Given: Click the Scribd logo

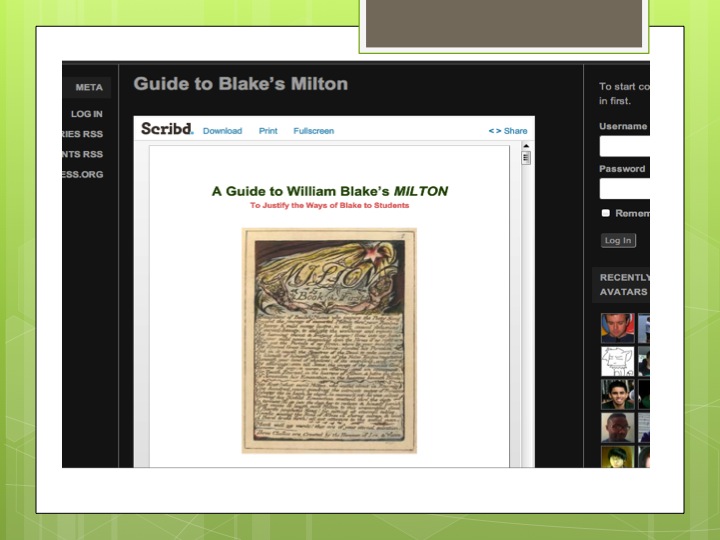Looking at the screenshot, I should (167, 129).
